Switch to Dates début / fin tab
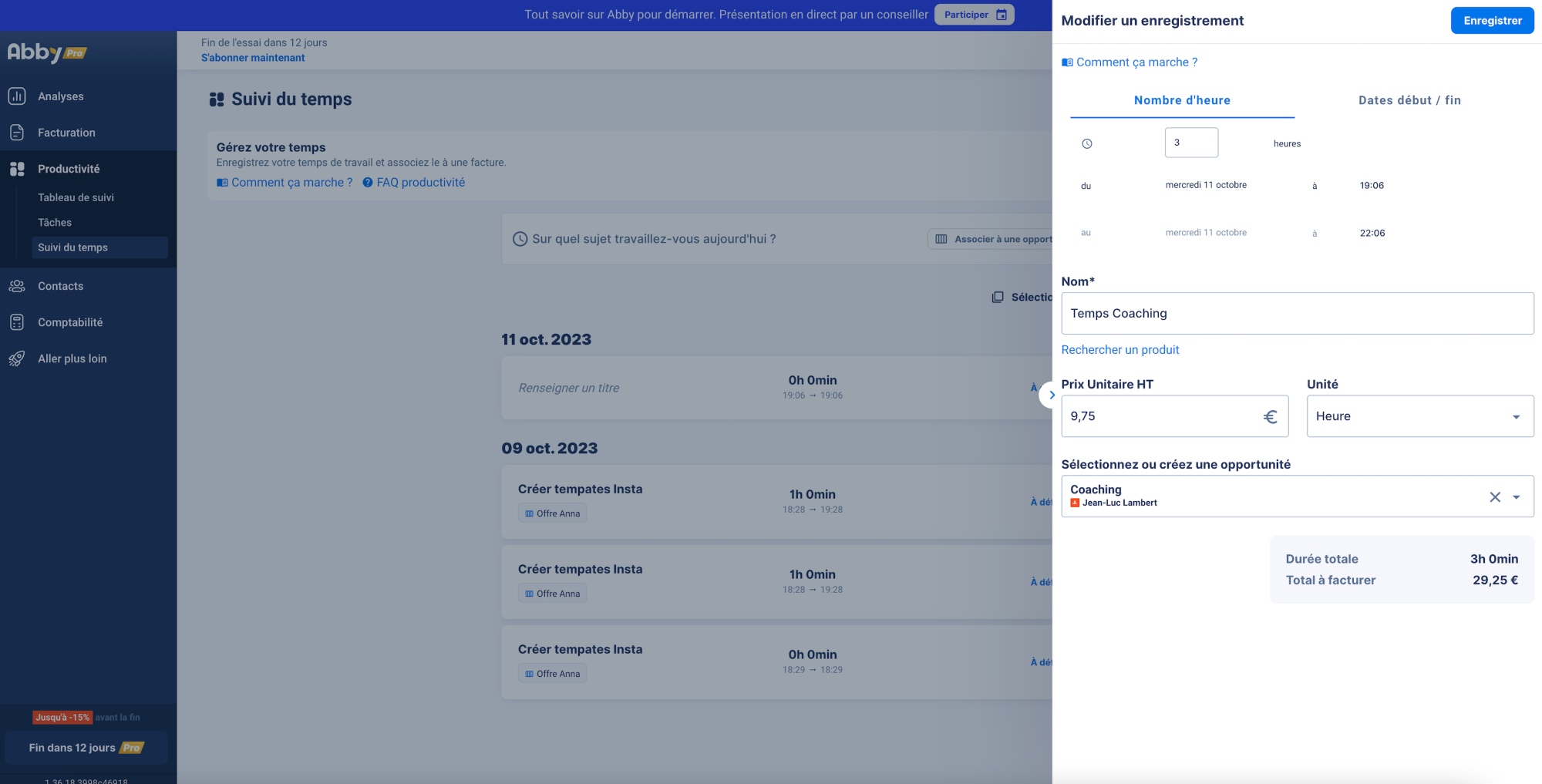 pos(1409,100)
